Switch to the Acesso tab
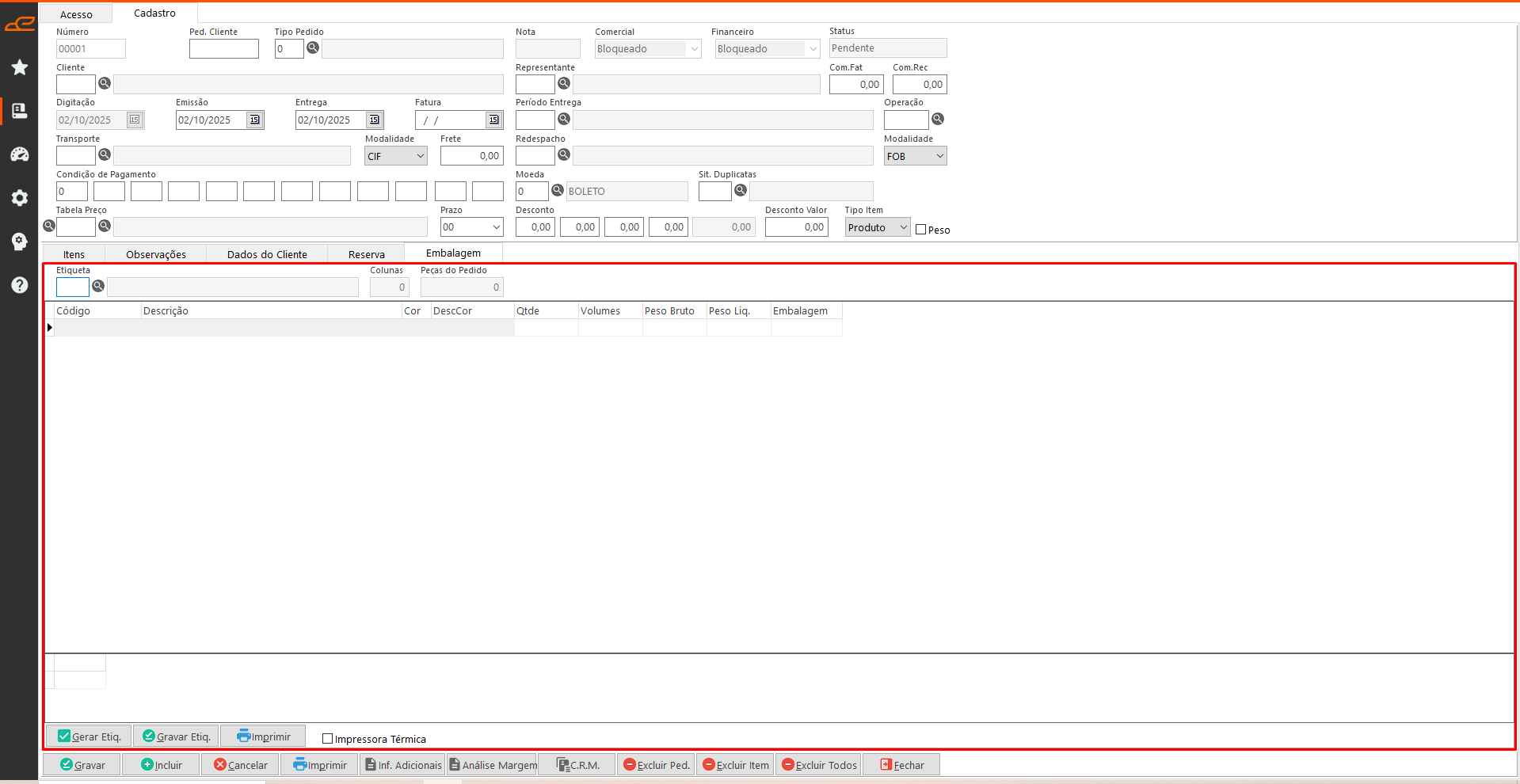The width and height of the screenshot is (1520, 784). [76, 14]
